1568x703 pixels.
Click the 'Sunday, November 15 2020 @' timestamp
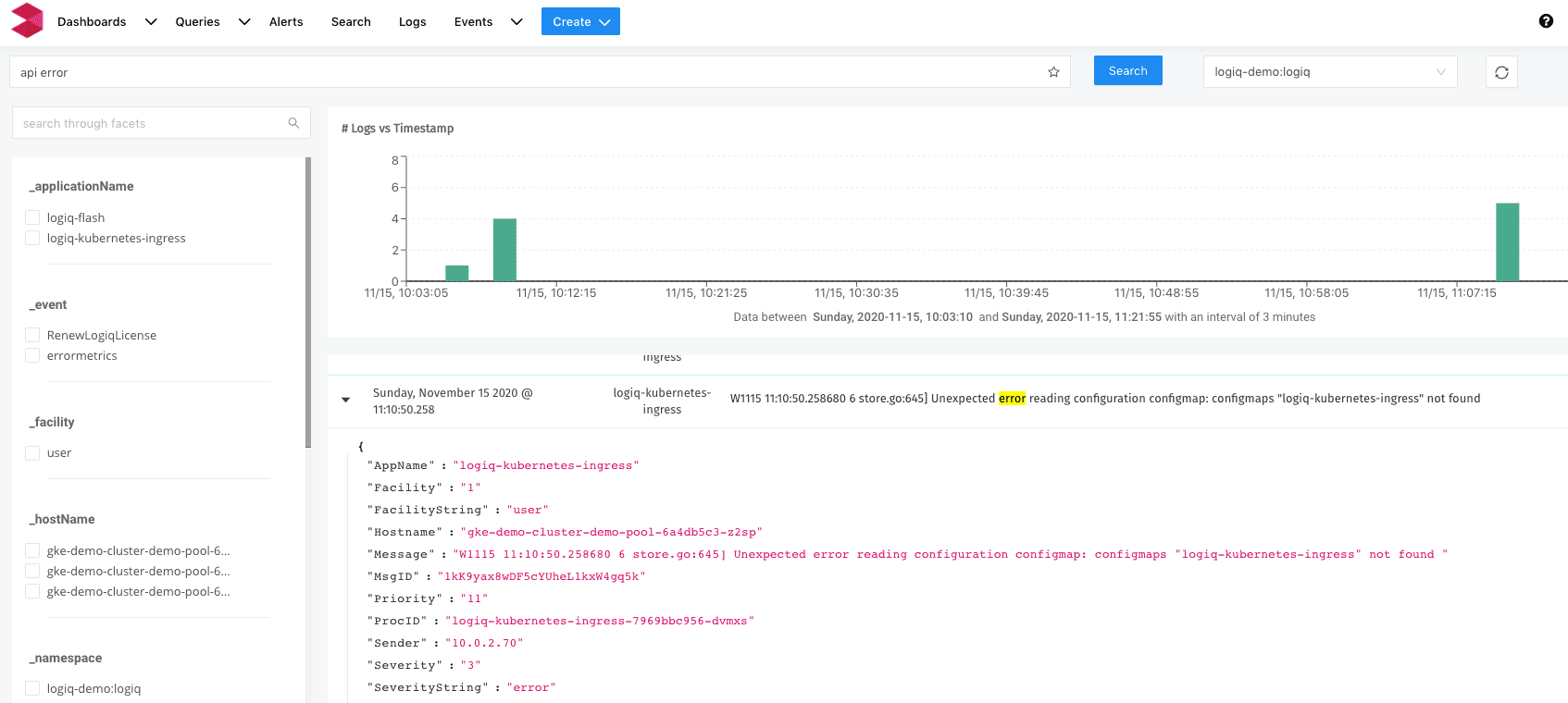tap(453, 393)
